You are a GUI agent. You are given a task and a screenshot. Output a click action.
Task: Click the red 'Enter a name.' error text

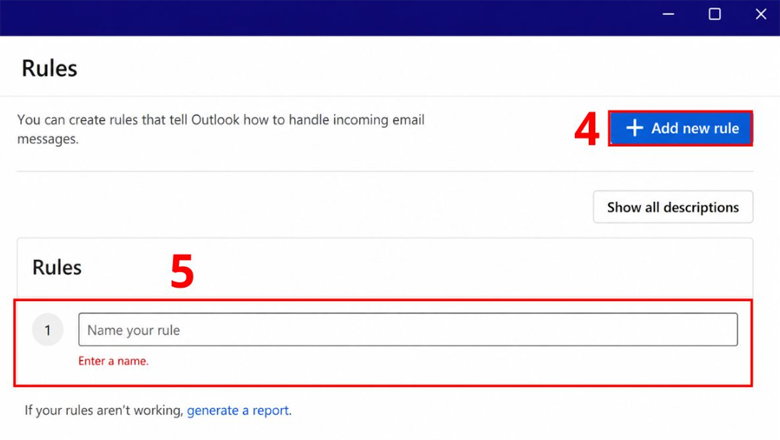[x=113, y=361]
